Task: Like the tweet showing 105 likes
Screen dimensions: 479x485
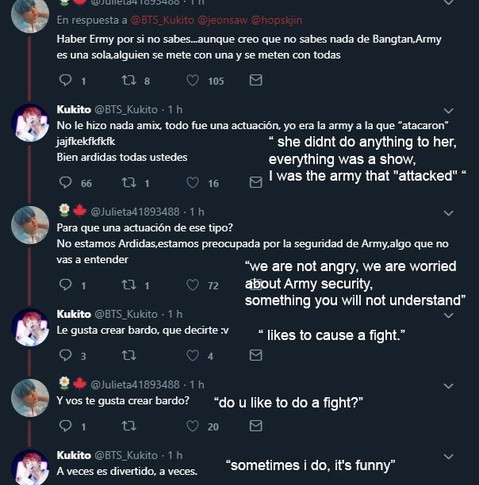Action: [x=192, y=80]
